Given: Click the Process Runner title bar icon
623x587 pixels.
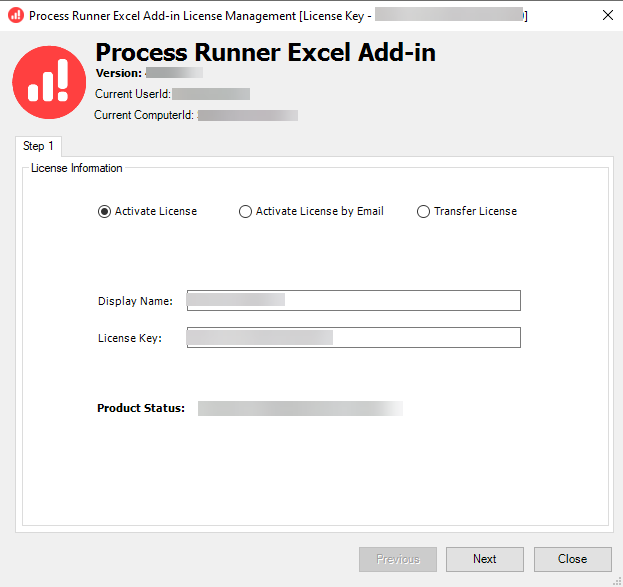Looking at the screenshot, I should pyautogui.click(x=15, y=16).
